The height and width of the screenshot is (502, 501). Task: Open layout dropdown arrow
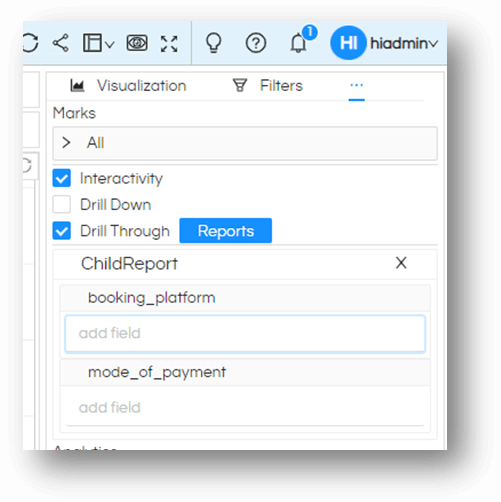pos(109,44)
